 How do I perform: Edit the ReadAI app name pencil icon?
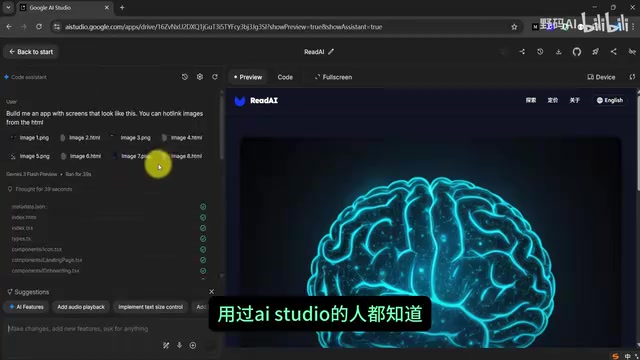pos(331,52)
